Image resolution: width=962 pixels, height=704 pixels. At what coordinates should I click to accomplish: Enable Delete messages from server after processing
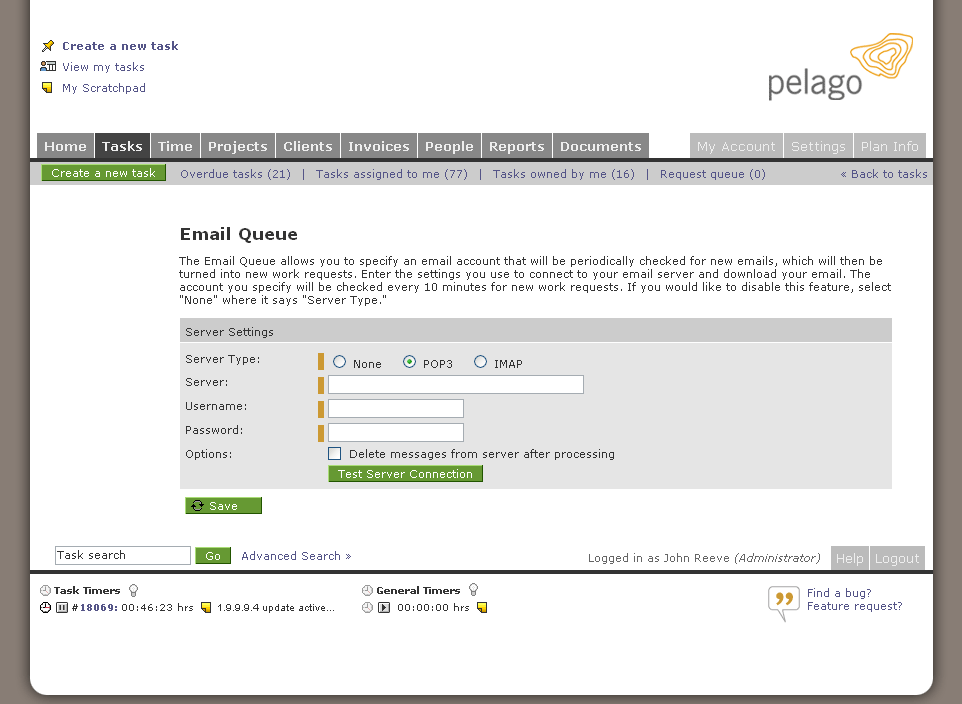coord(335,453)
